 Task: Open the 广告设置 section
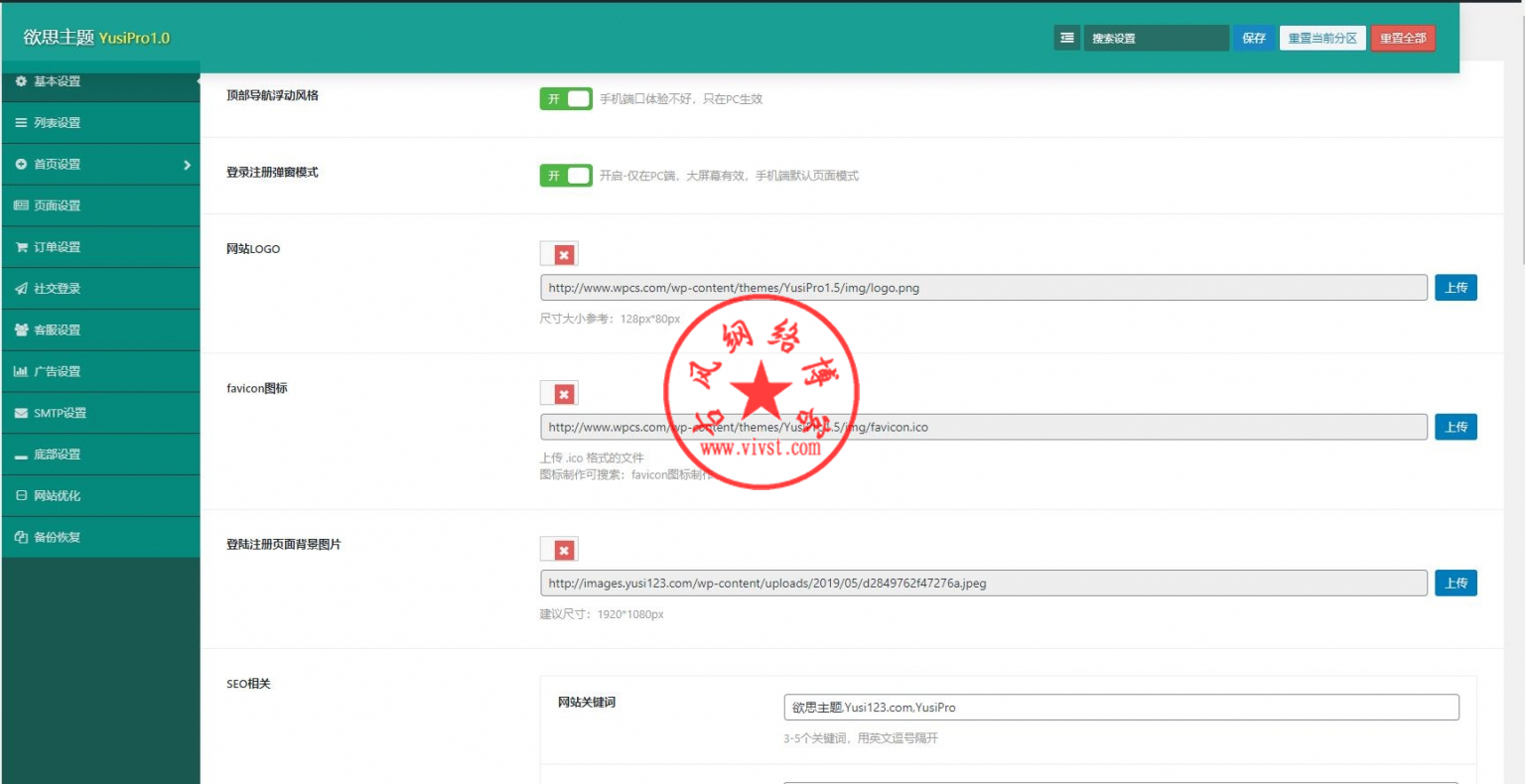point(100,371)
